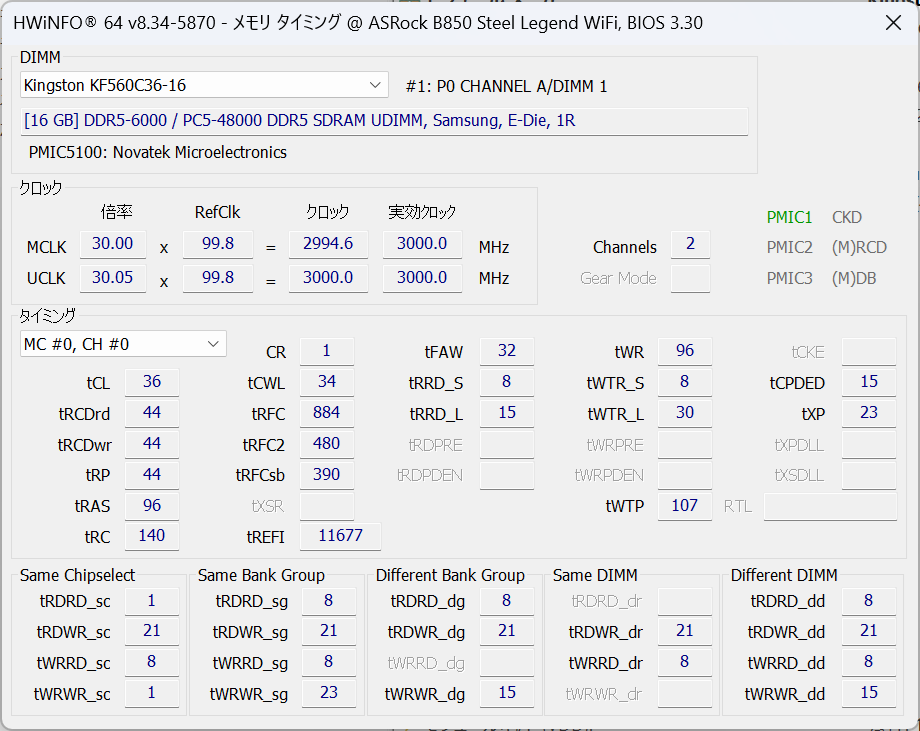Click the PMIC5100 Novatek Microelectronics text
Screen dimensions: 920x731
158,152
